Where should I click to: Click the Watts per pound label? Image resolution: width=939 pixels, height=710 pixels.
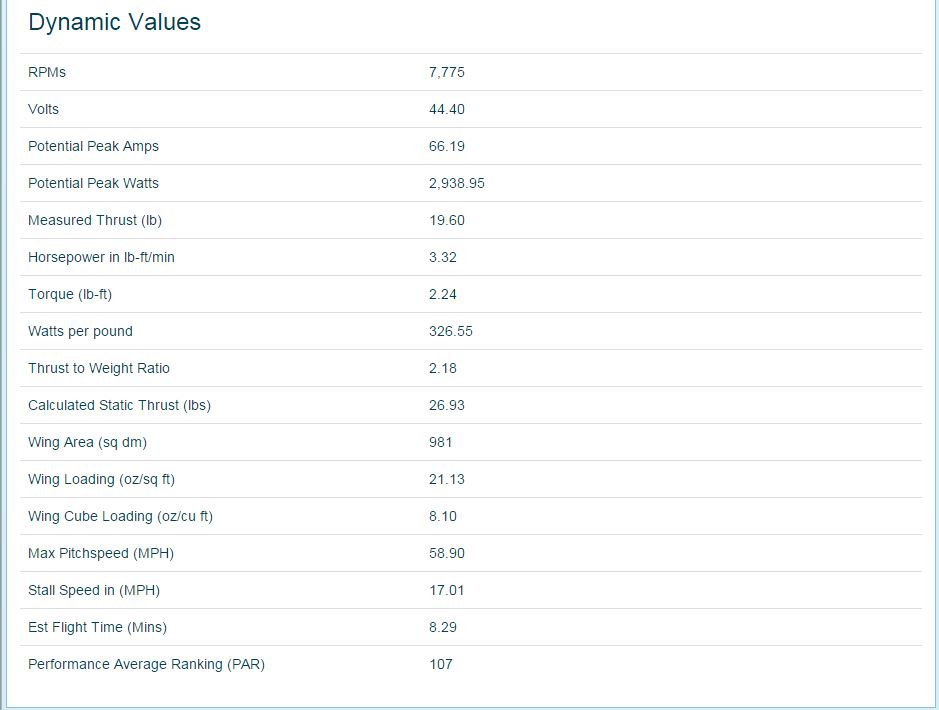(80, 332)
